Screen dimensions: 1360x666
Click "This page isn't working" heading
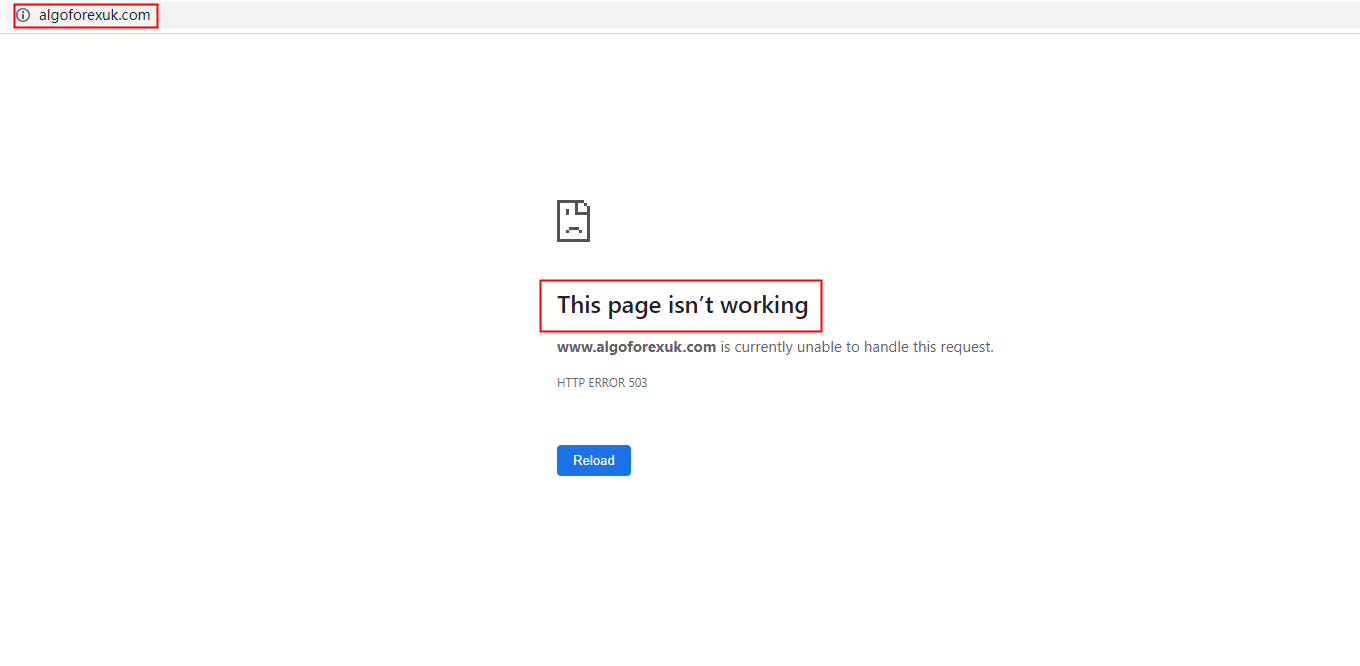682,305
